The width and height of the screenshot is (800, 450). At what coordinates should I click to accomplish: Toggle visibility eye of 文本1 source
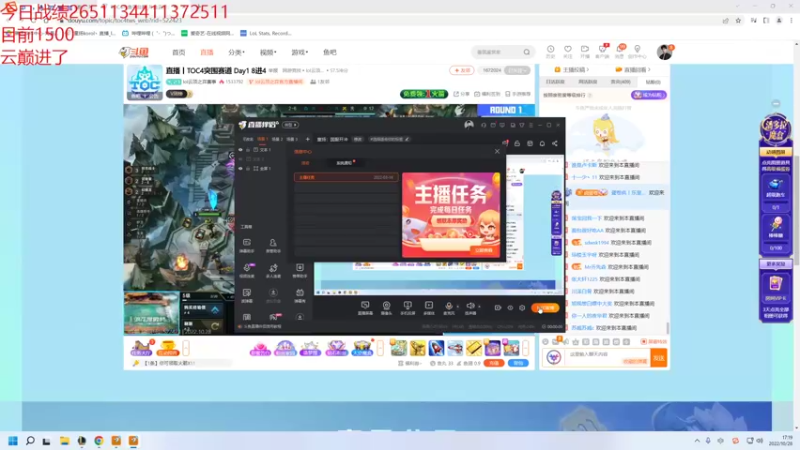pyautogui.click(x=240, y=149)
